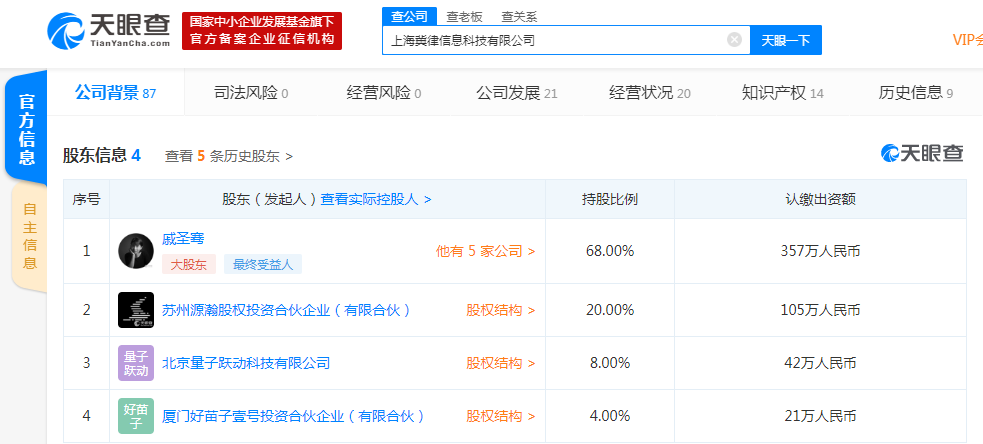Open the 公司背景 87 tab
983x444 pixels.
pos(115,93)
